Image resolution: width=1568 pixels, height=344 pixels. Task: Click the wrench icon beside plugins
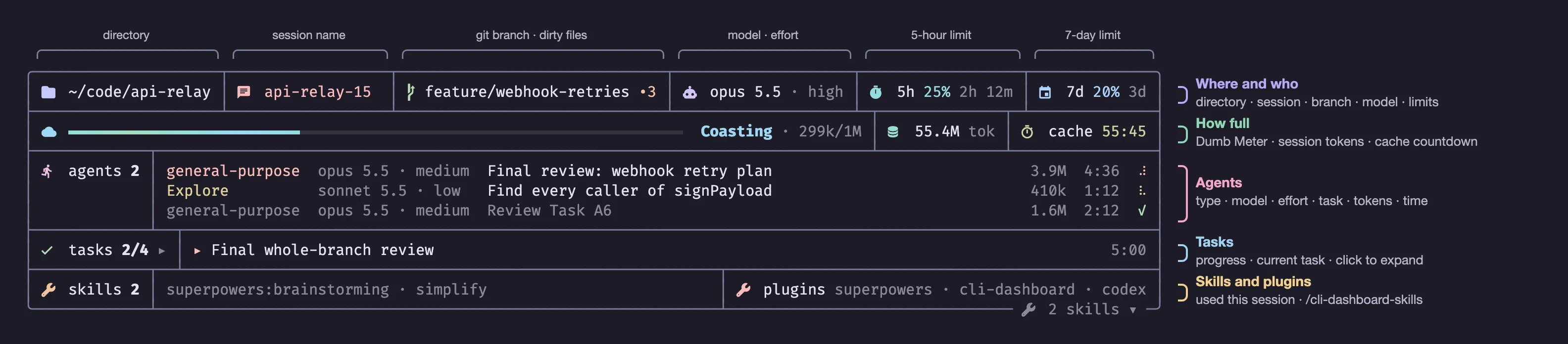[742, 290]
